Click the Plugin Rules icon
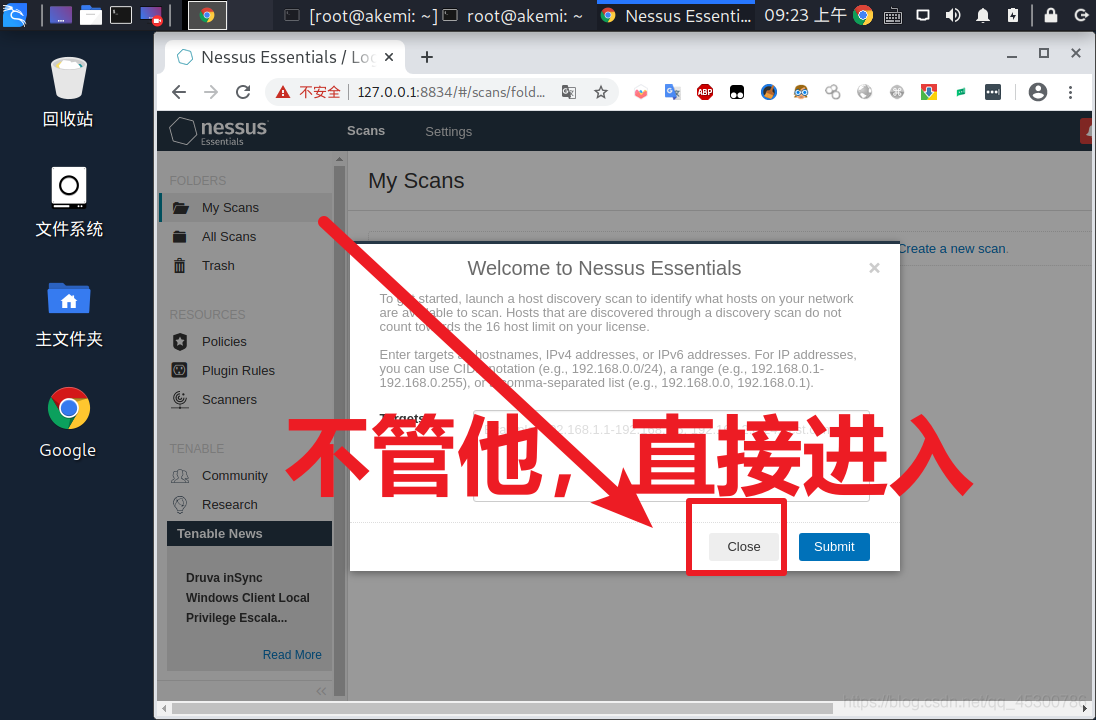The height and width of the screenshot is (720, 1096). pos(180,370)
